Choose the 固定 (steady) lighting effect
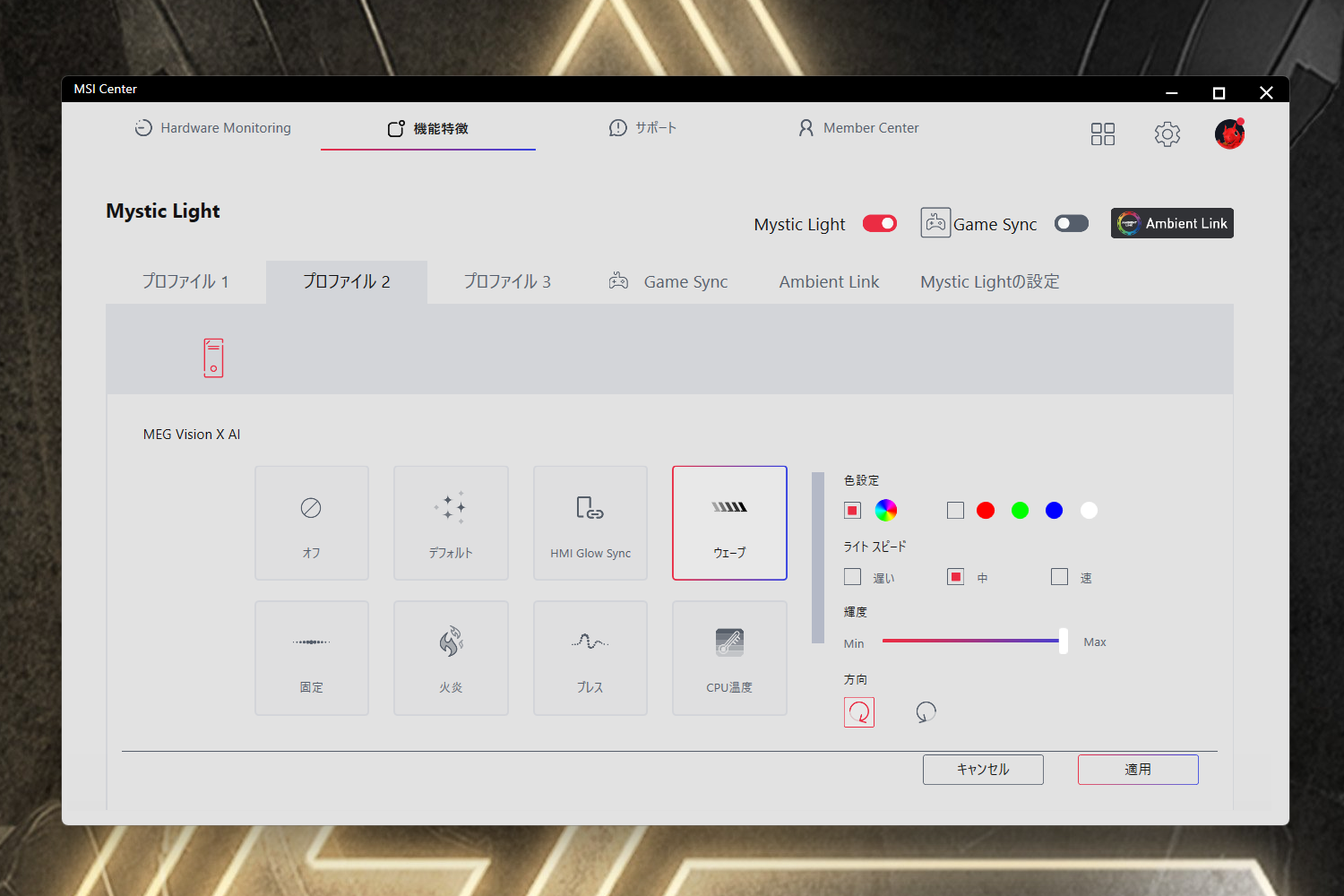The height and width of the screenshot is (896, 1344). tap(311, 658)
